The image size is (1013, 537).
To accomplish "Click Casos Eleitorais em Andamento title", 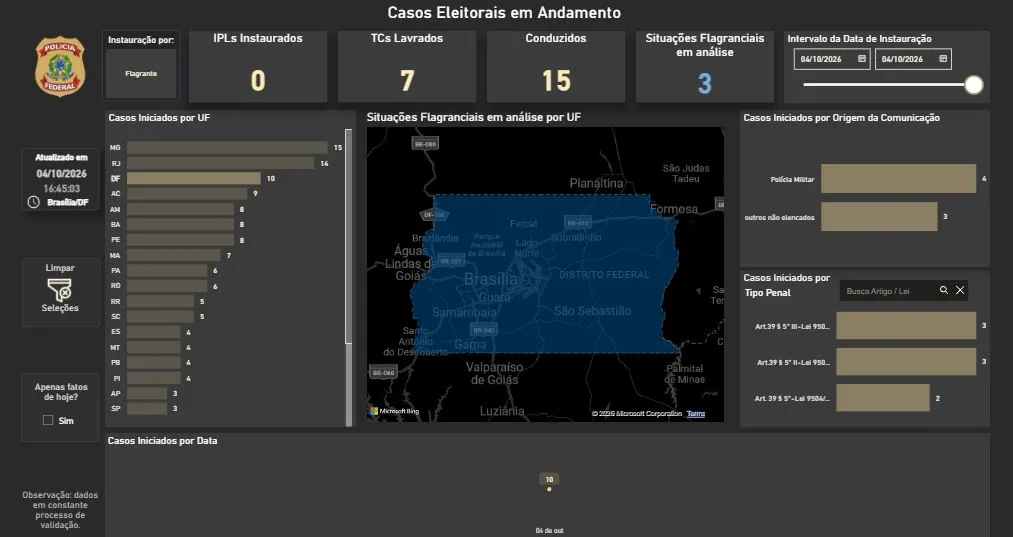I will pyautogui.click(x=504, y=12).
